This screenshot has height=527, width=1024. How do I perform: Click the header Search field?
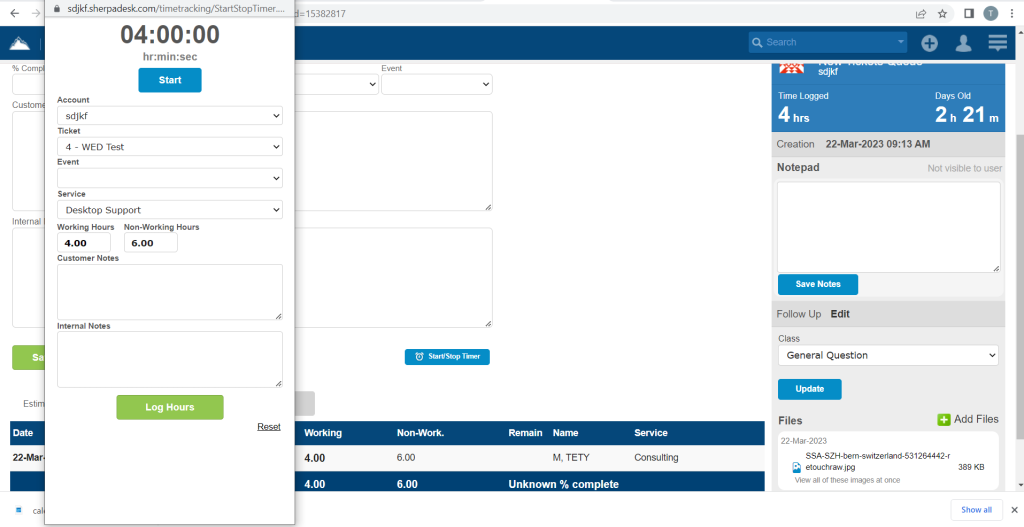tap(827, 42)
